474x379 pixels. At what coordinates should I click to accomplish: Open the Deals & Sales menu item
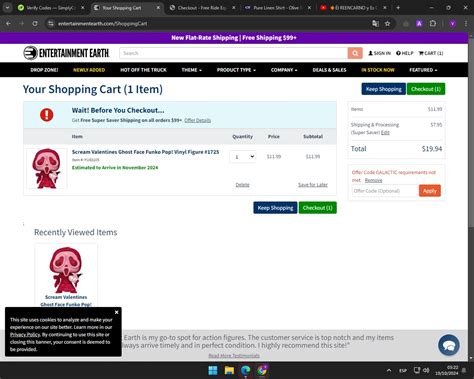[329, 70]
